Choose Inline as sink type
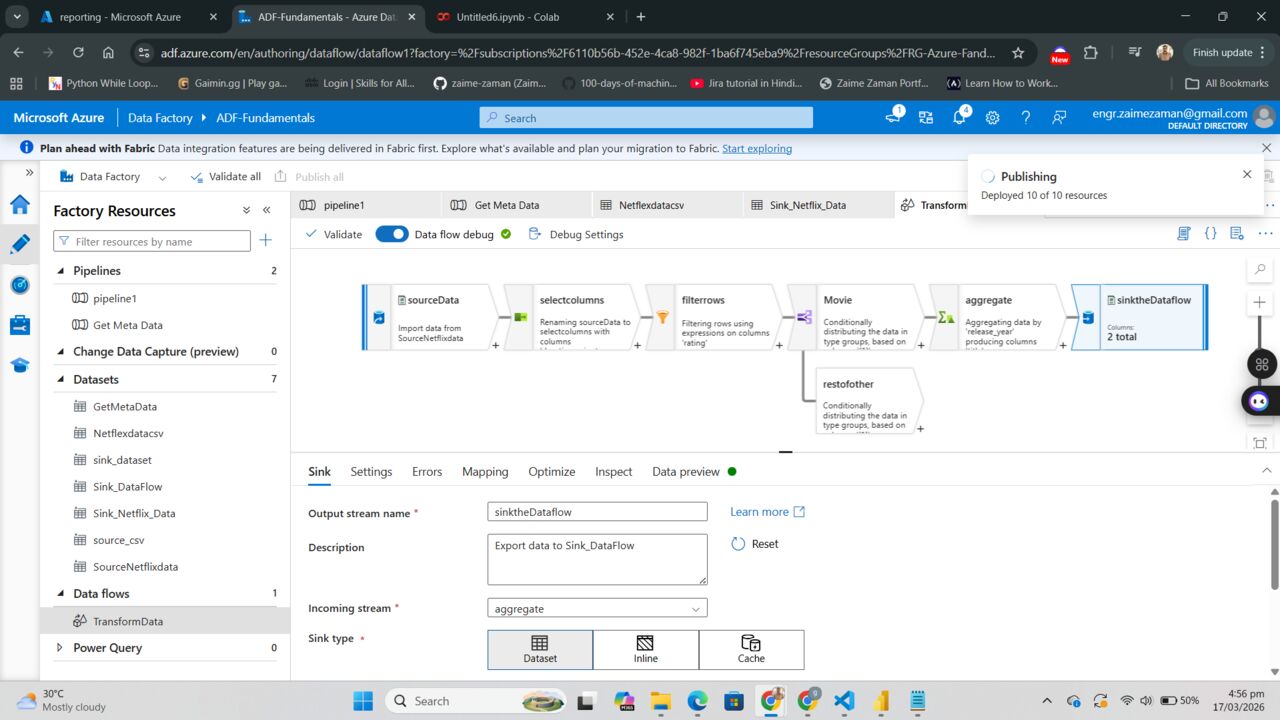Screen dimensions: 1280x720 pyautogui.click(x=646, y=649)
